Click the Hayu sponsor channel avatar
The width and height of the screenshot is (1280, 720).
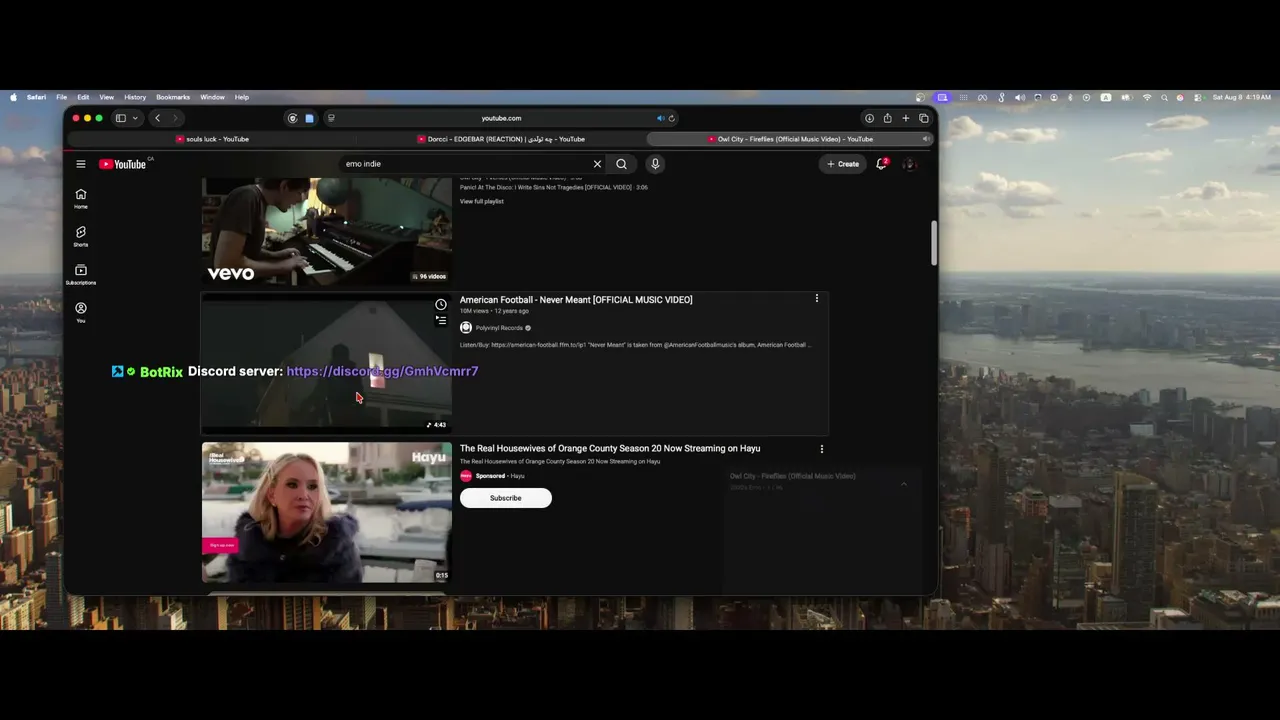coord(466,476)
